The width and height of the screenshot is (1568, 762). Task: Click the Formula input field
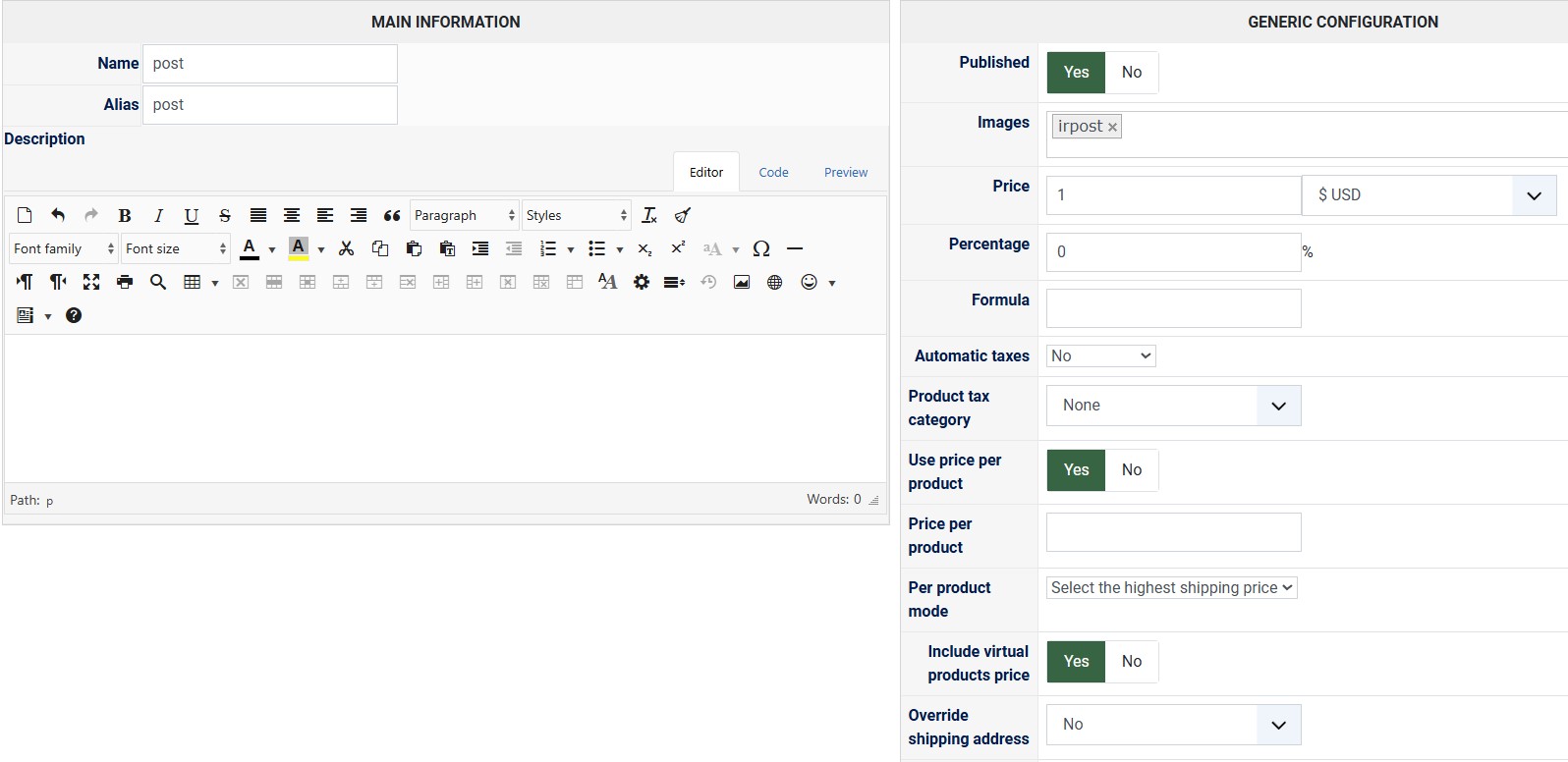(x=1173, y=308)
